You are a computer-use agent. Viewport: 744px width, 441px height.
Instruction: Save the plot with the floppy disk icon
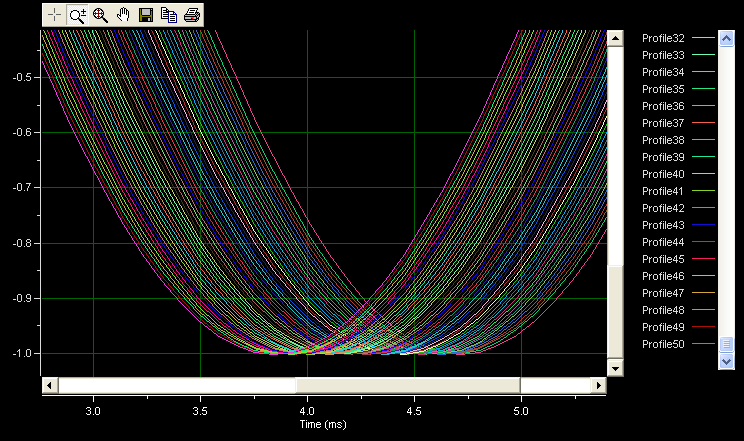click(x=146, y=15)
